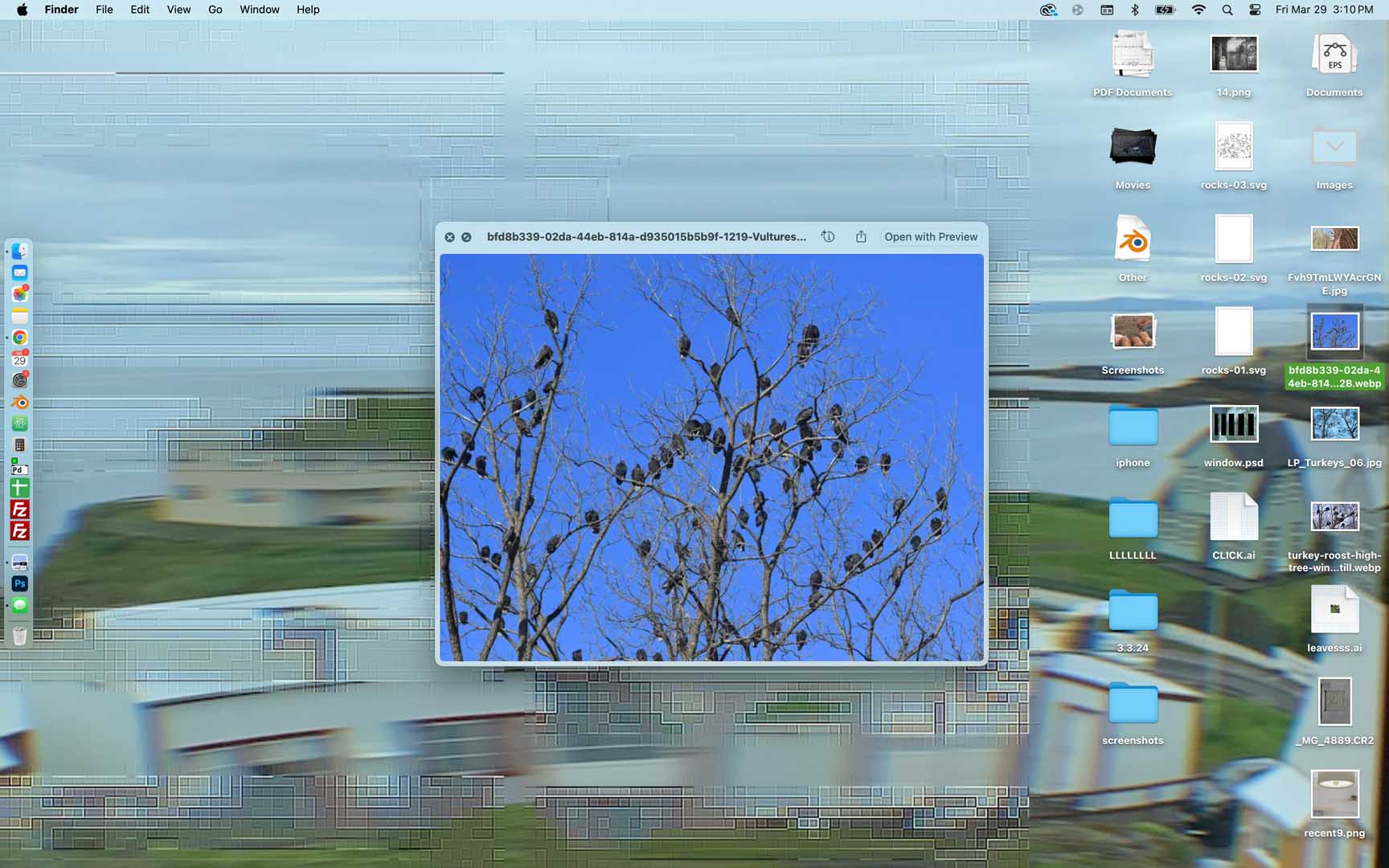
Task: Open Google Chrome in the Dock
Action: [20, 338]
